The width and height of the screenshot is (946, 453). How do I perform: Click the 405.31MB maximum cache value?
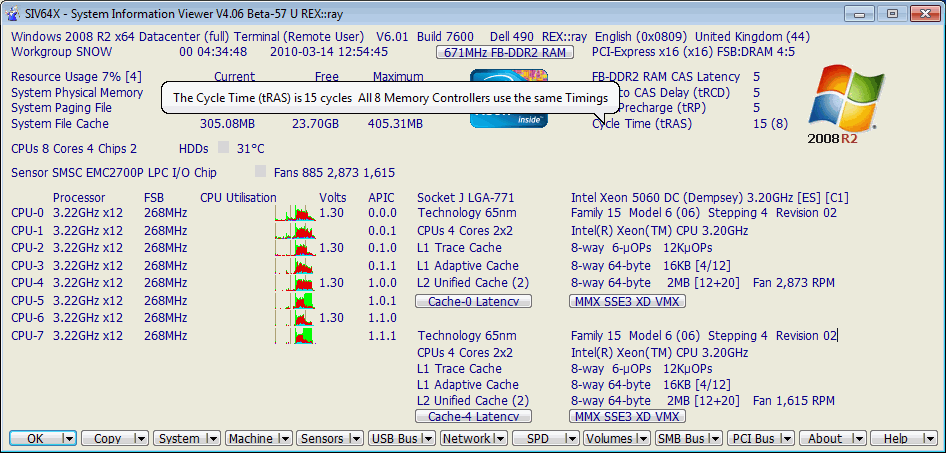(395, 124)
